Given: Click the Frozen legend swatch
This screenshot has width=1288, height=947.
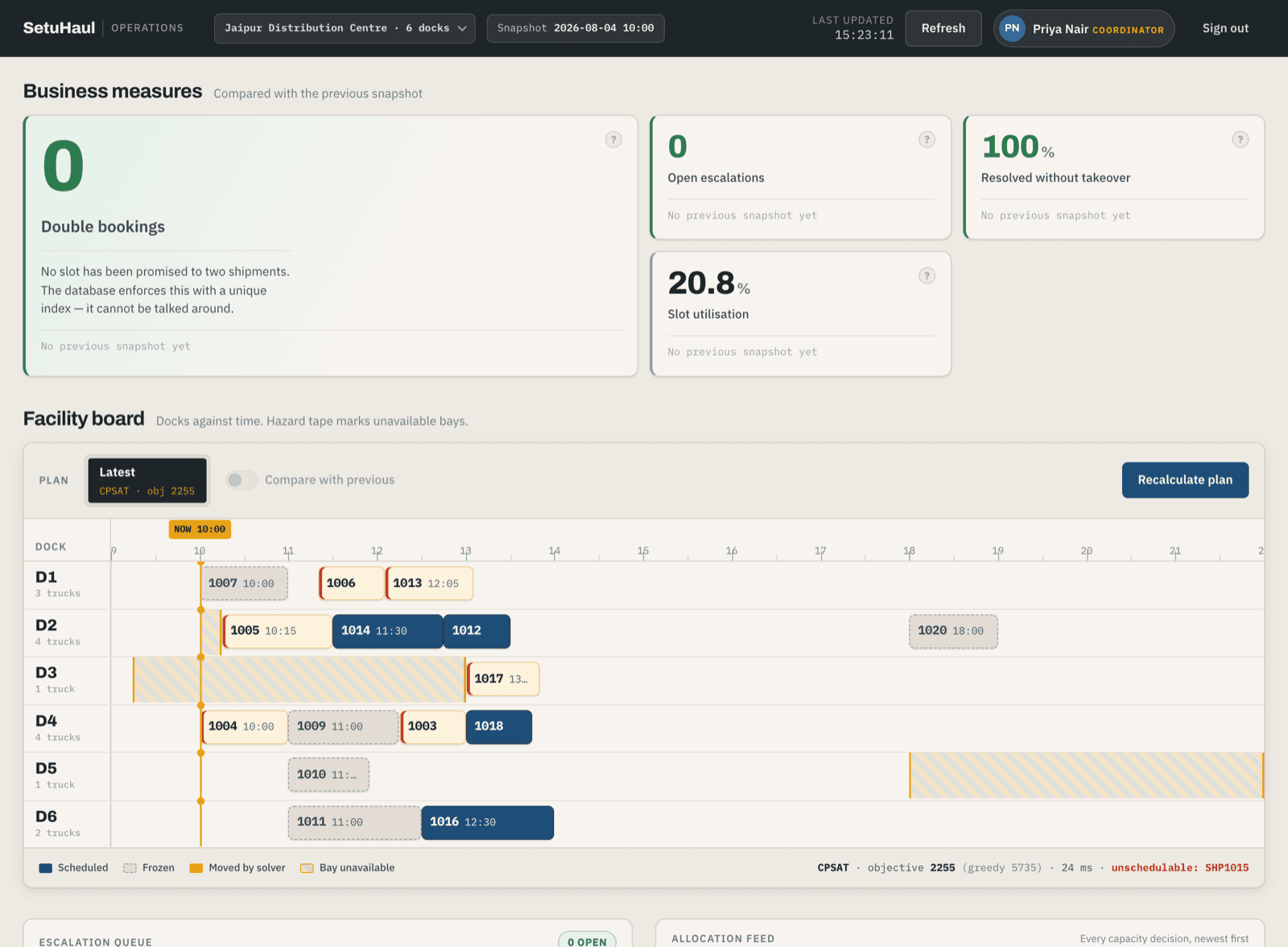Looking at the screenshot, I should tap(130, 868).
